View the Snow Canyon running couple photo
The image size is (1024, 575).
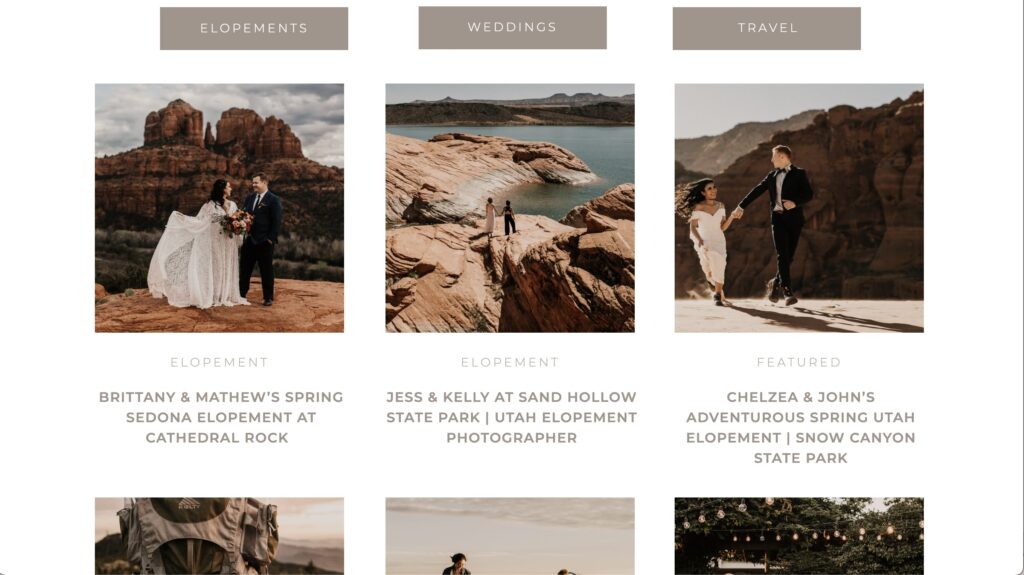[799, 208]
